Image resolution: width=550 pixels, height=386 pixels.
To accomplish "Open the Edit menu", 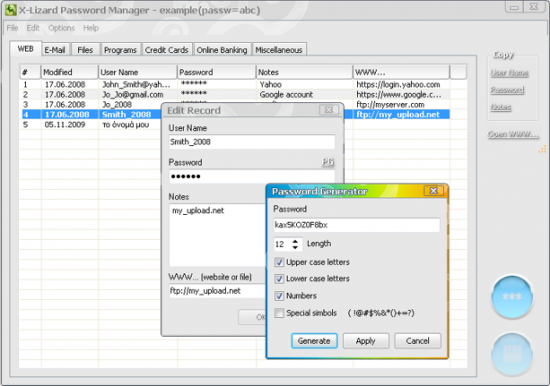I will point(33,28).
